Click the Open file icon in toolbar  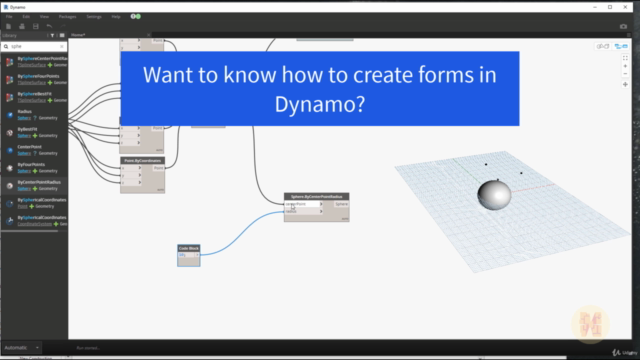click(22, 26)
